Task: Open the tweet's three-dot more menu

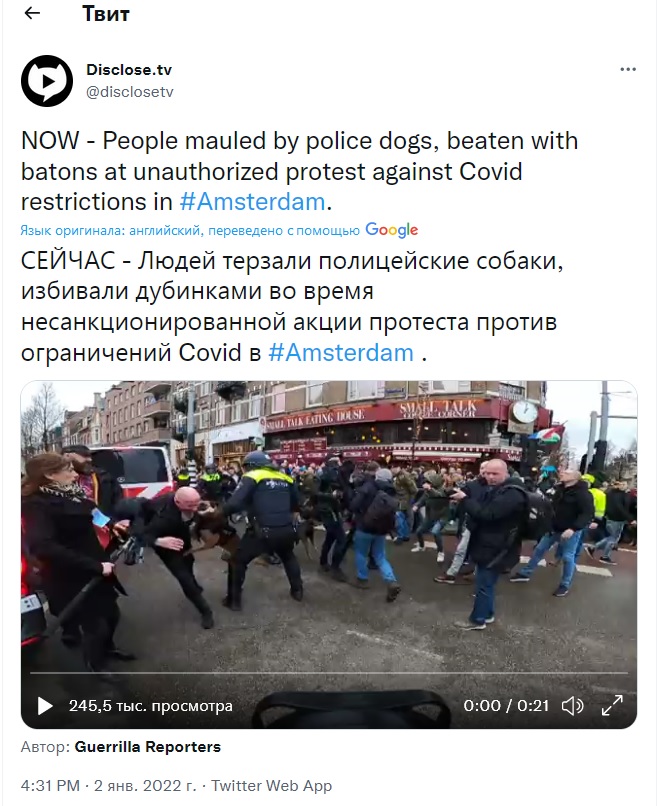Action: tap(628, 69)
